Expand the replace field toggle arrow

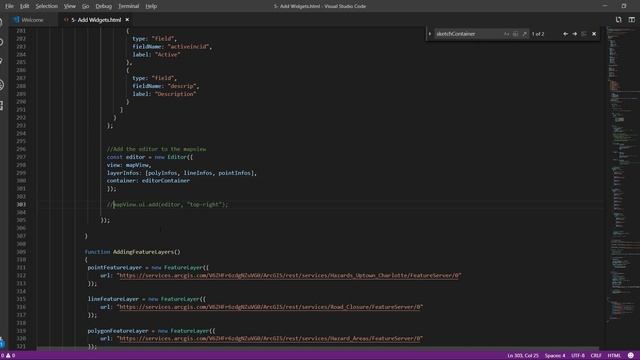click(x=430, y=34)
